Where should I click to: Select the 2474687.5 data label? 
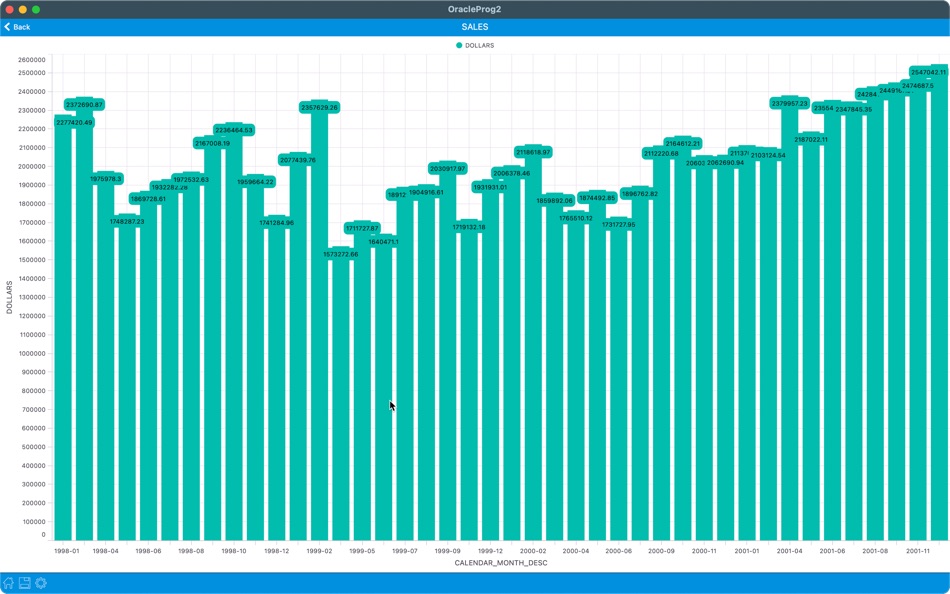[x=917, y=86]
